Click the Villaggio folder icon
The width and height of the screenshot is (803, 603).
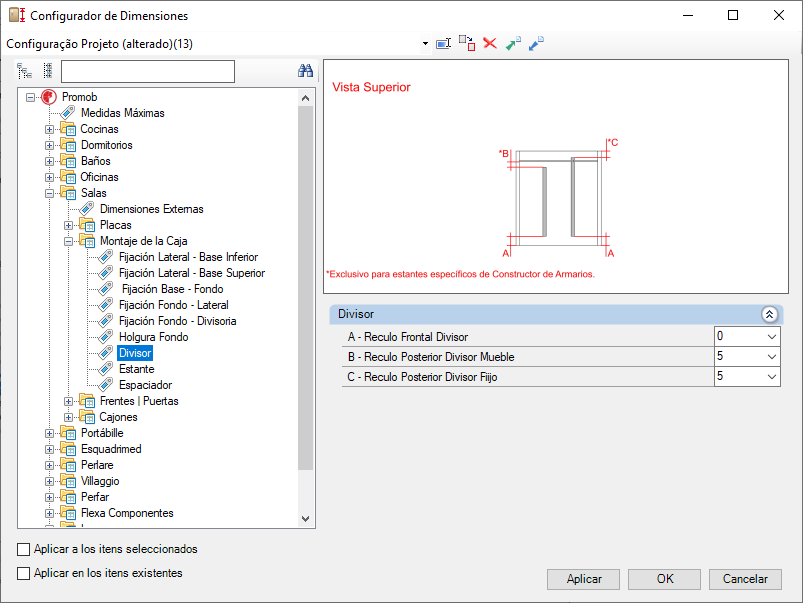tap(68, 481)
